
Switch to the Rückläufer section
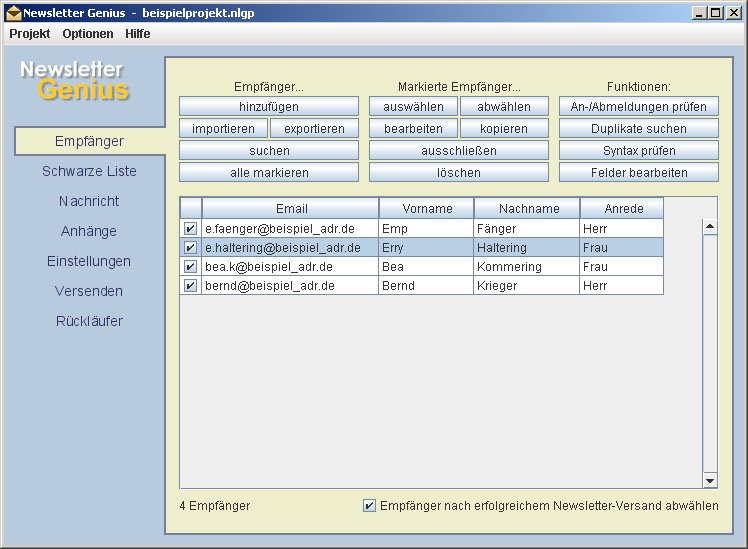tap(89, 321)
